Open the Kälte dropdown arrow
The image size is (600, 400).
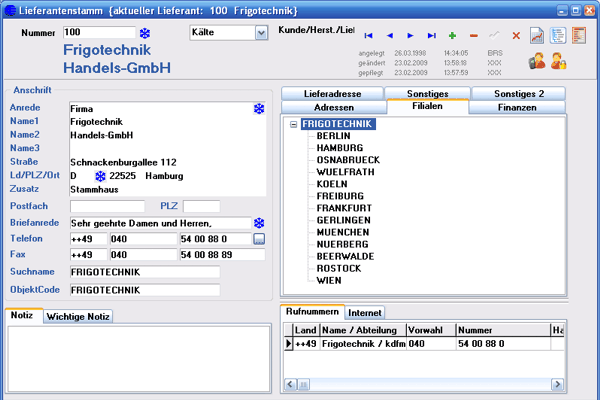click(x=261, y=33)
